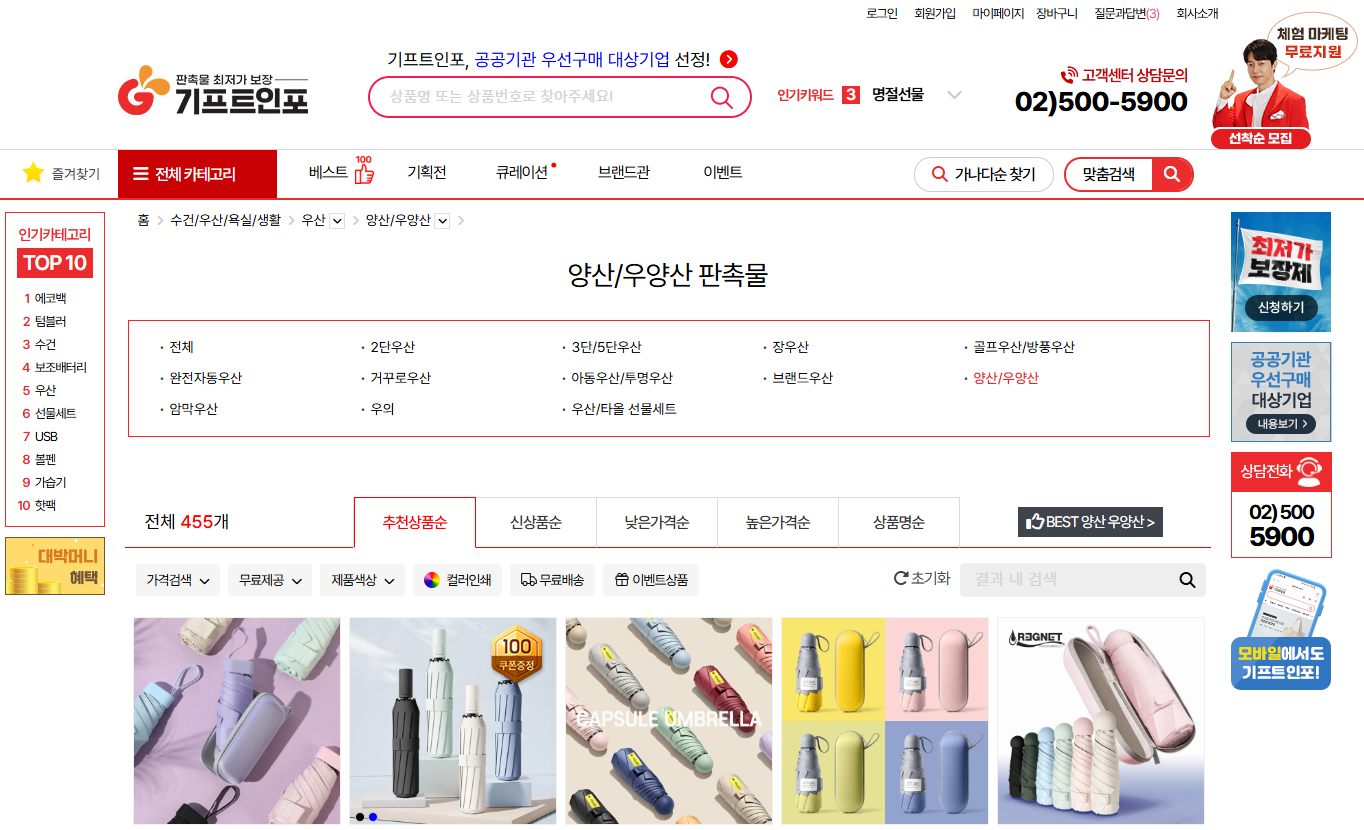Screen dimensions: 1364x830
Task: Click the red arrow icon beside 선정!
Action: pyautogui.click(x=729, y=59)
